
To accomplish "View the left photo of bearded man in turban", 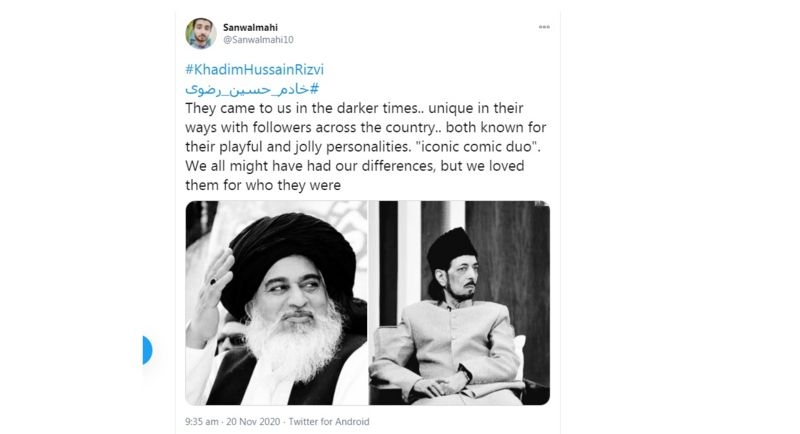I will 276,303.
